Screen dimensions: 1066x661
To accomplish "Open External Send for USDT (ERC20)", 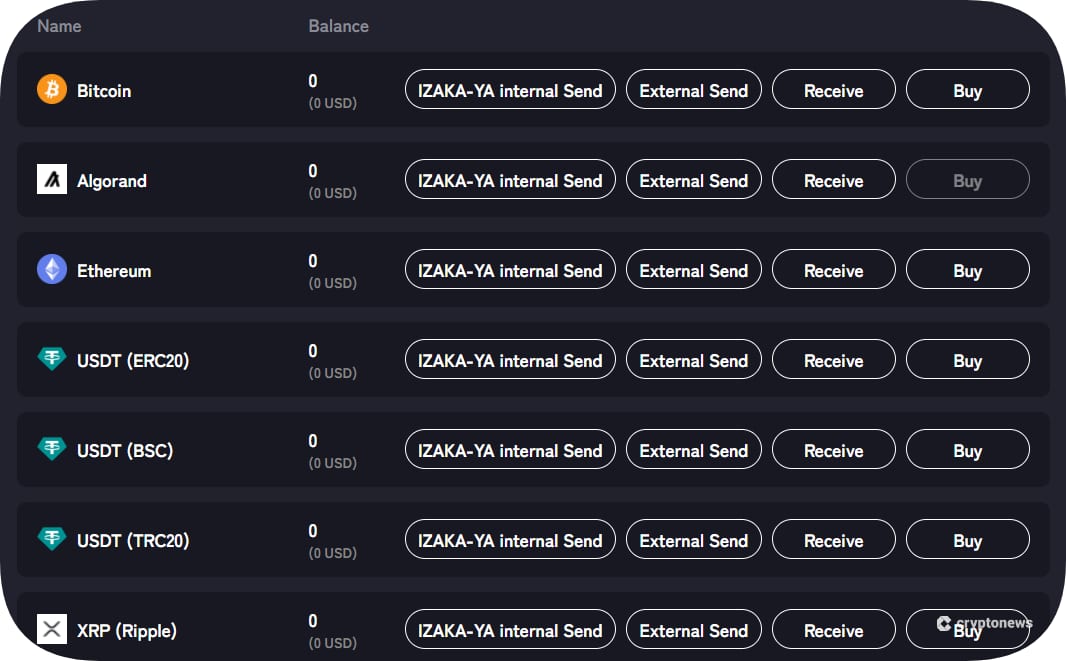I will [x=693, y=359].
